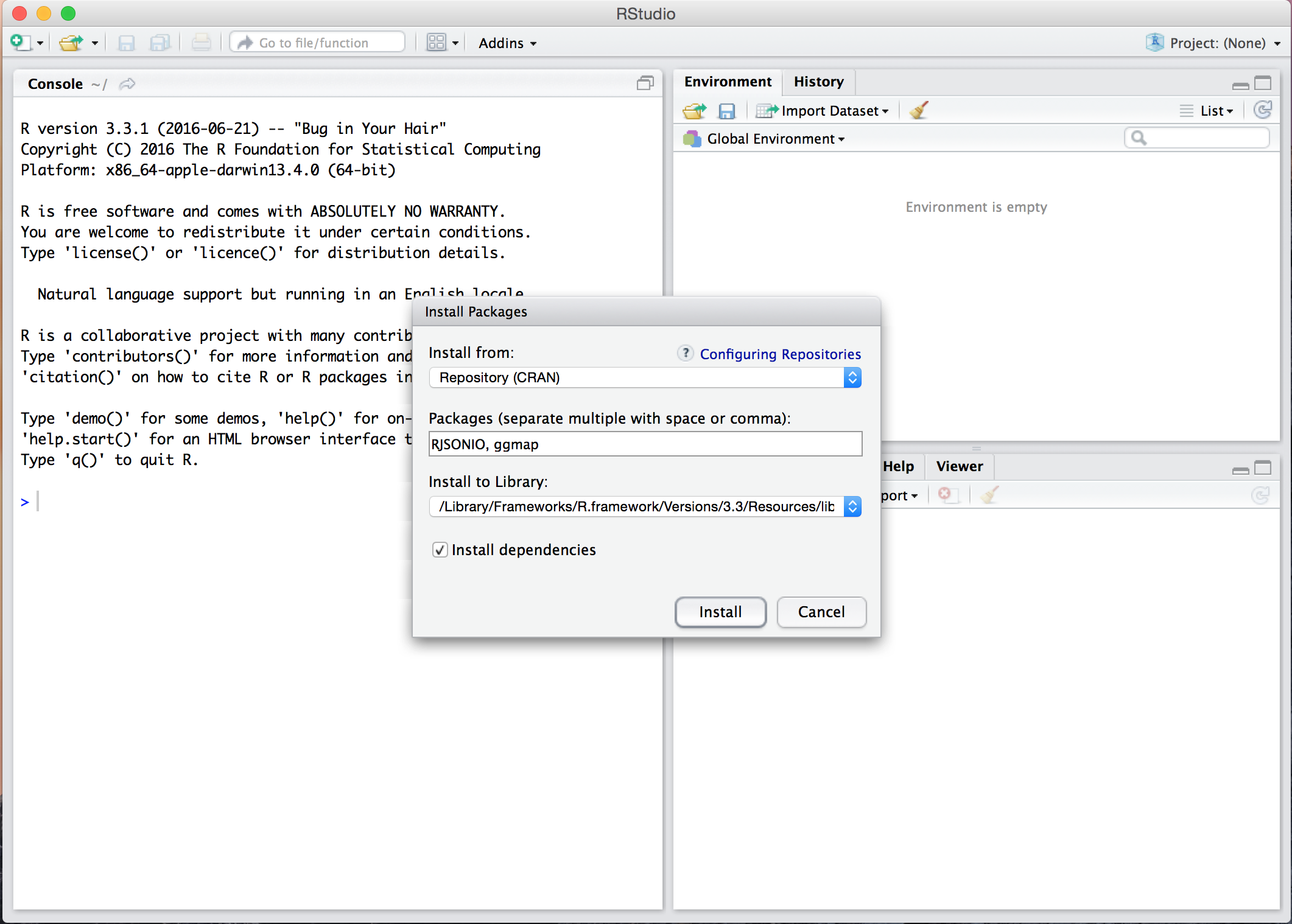Screen dimensions: 1292x924
Task: Open the Global Environment dropdown
Action: click(x=776, y=139)
